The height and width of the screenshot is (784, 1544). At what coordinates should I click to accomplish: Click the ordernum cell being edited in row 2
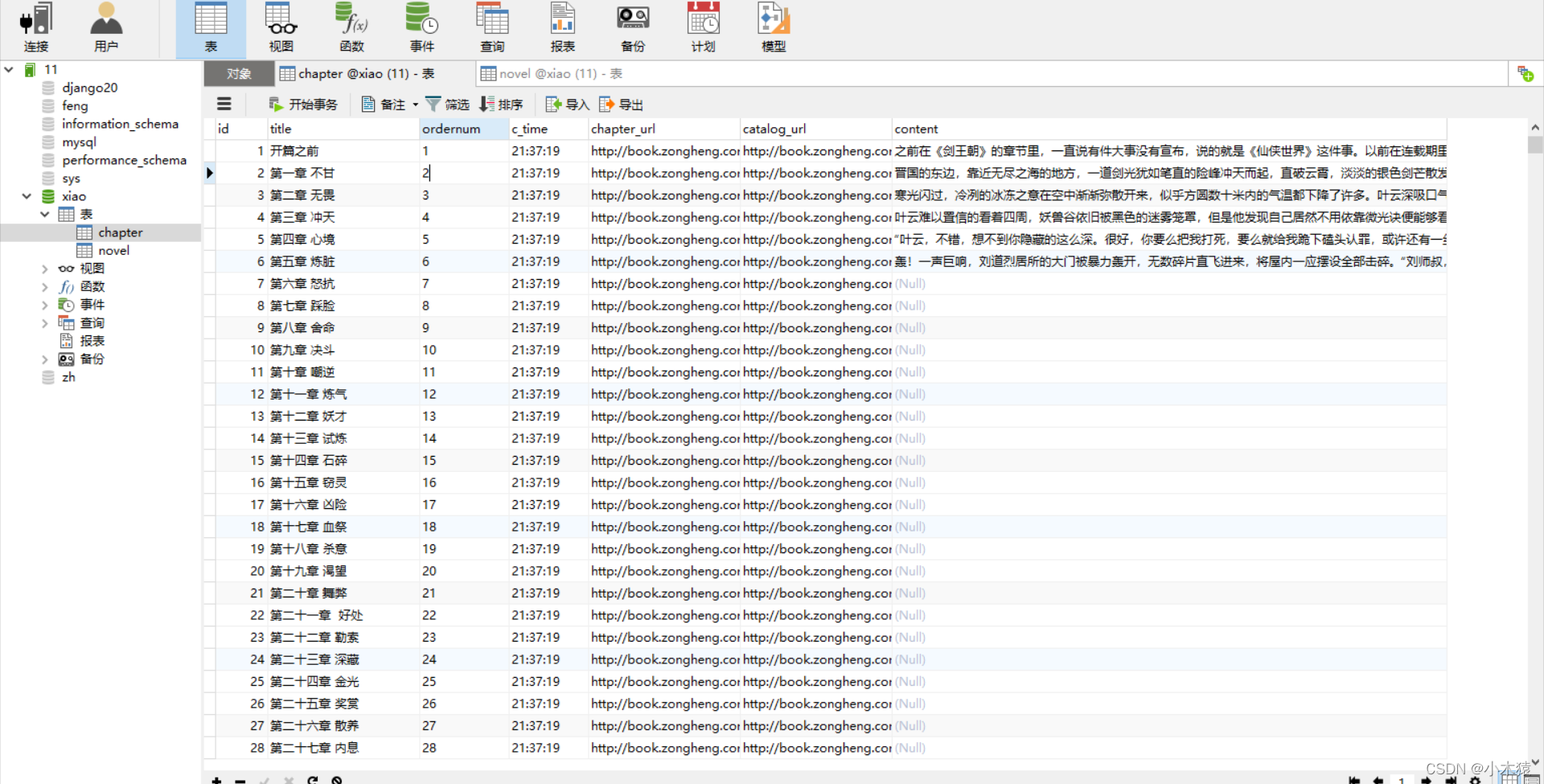(464, 173)
